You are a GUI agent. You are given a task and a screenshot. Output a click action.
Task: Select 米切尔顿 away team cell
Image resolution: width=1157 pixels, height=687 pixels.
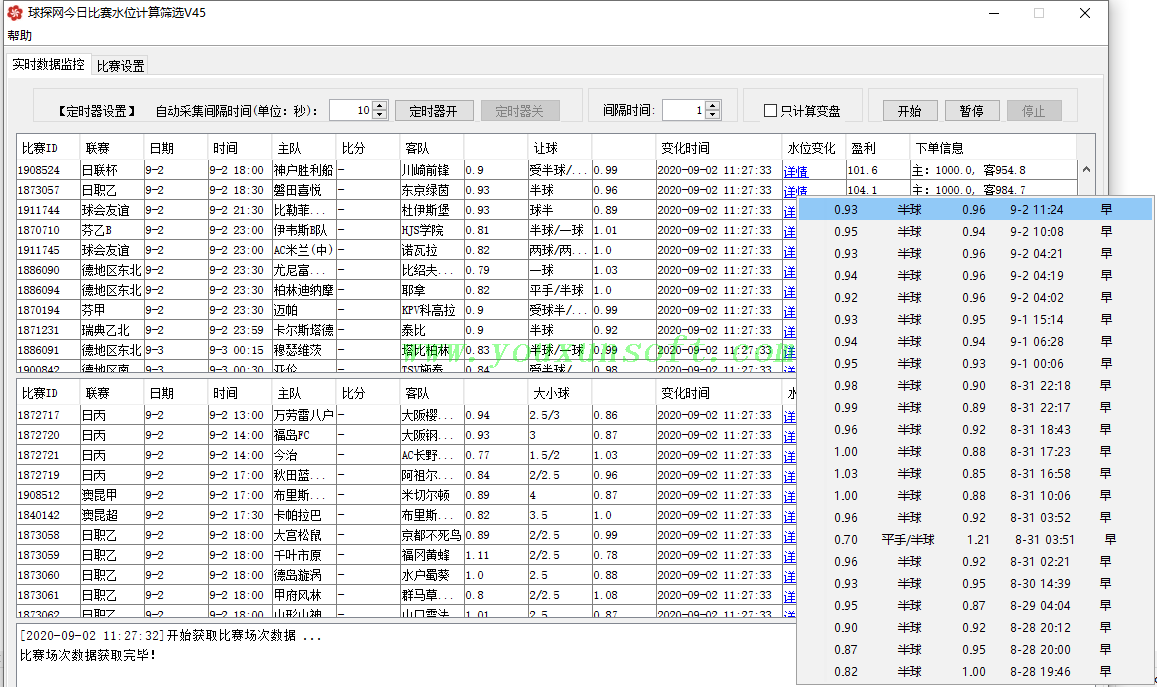(x=432, y=495)
